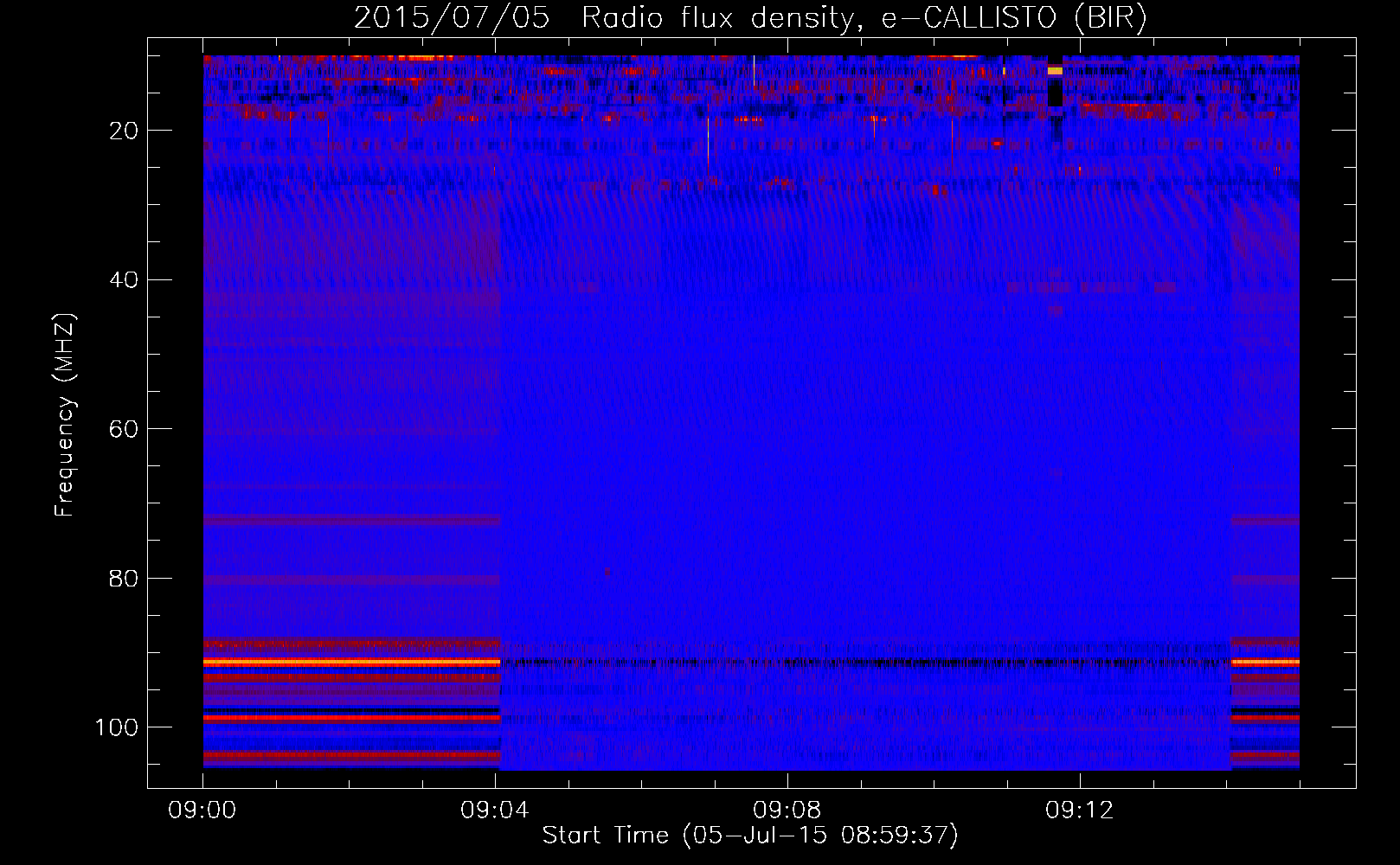Click the small yellow spot at the top of the black gap

[1055, 71]
